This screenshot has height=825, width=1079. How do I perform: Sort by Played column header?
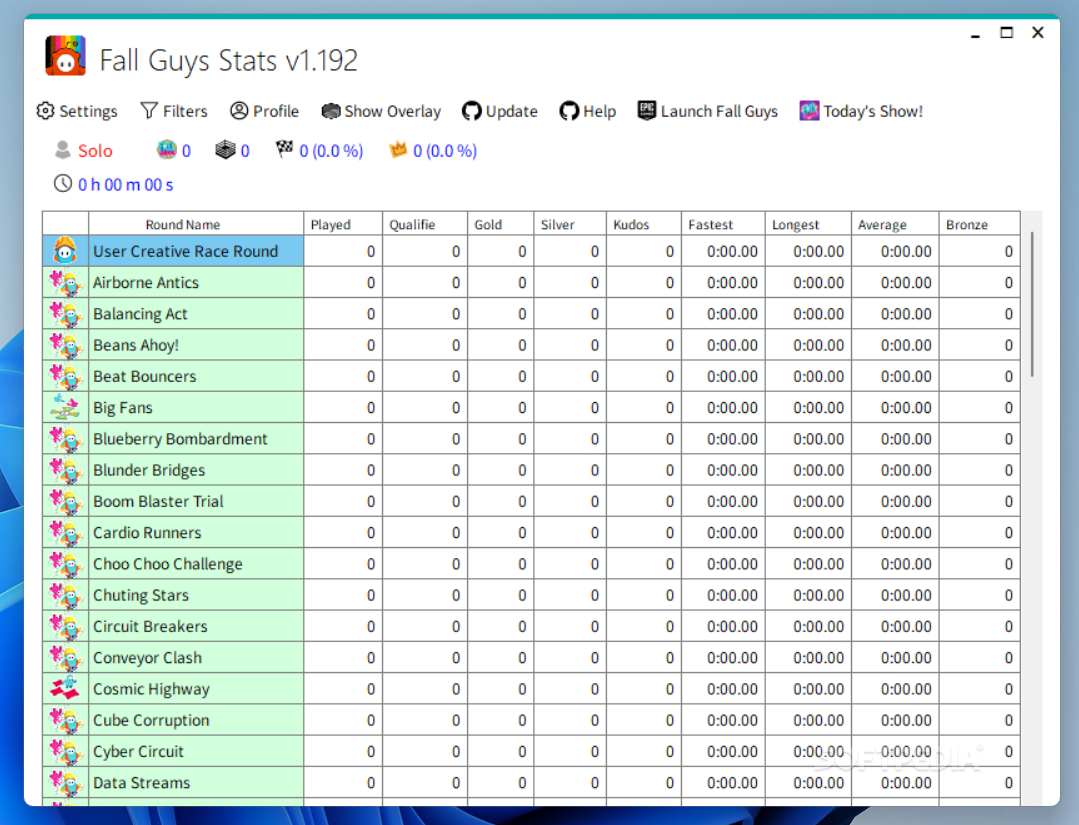click(x=343, y=224)
